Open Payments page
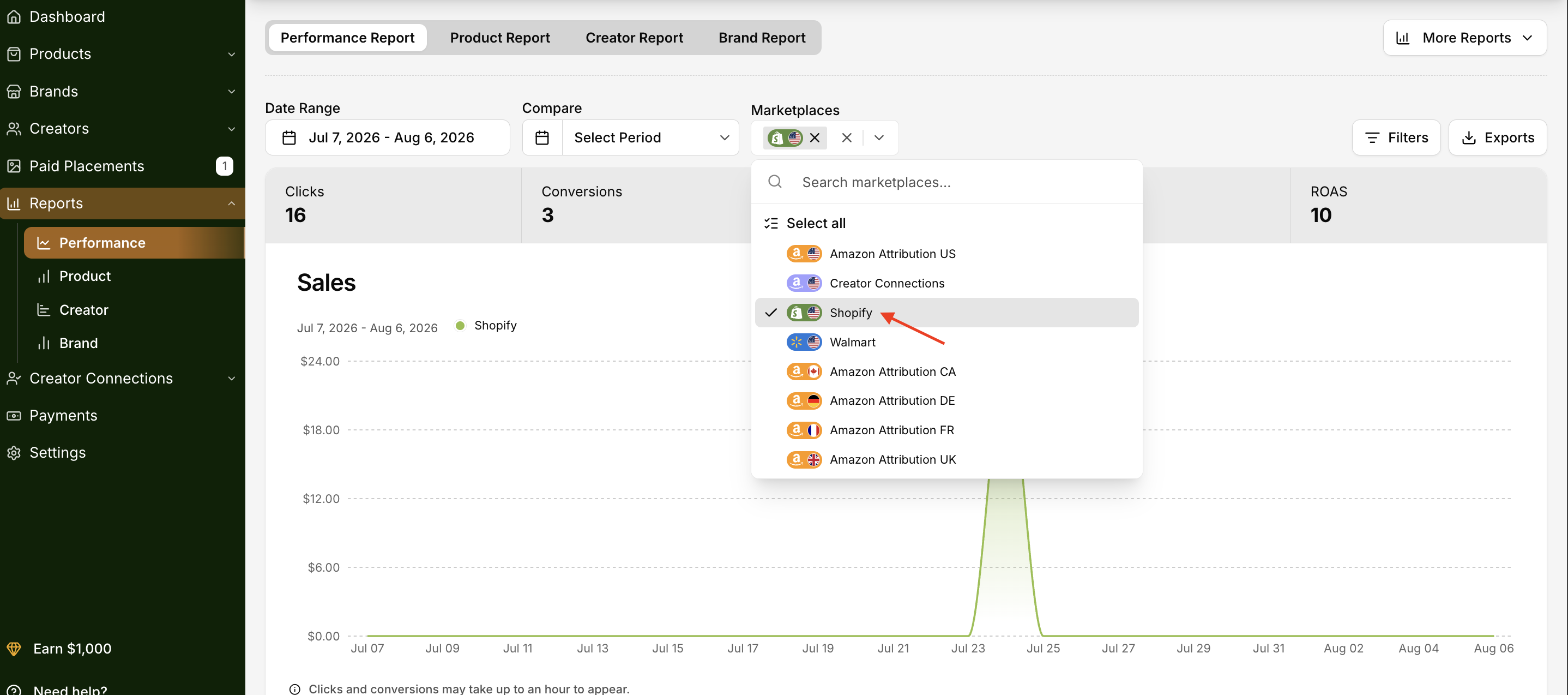 click(63, 415)
